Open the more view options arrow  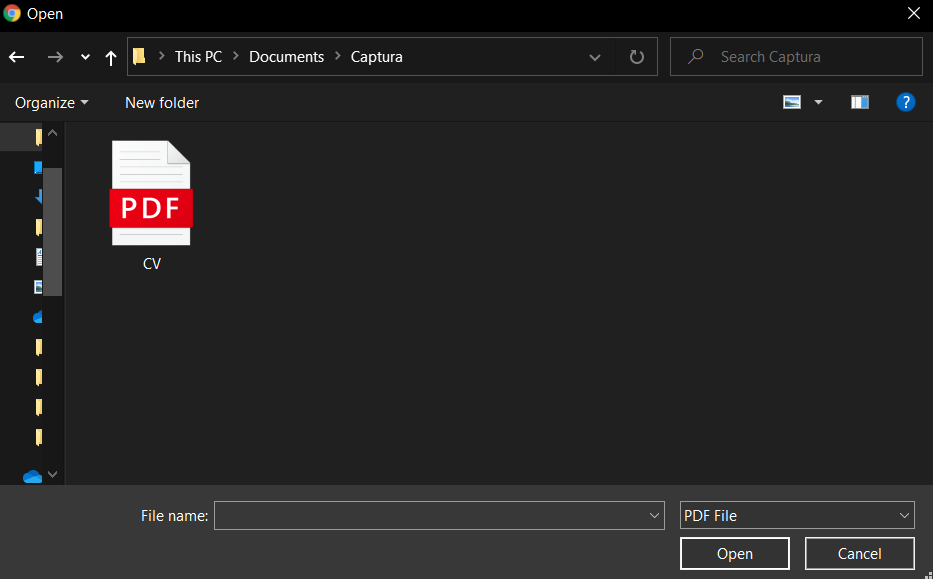point(818,102)
